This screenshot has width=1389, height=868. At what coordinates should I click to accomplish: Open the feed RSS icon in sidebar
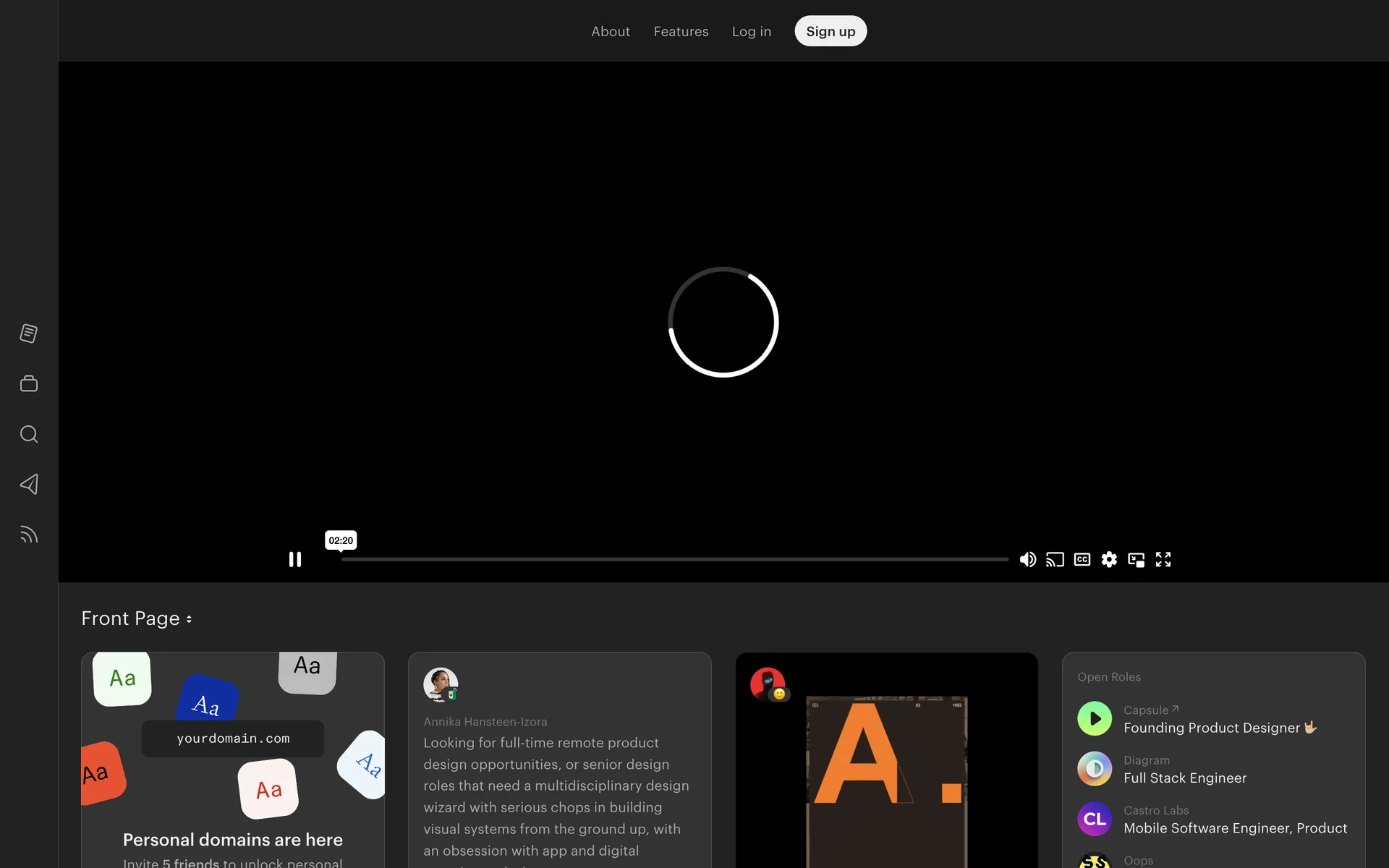click(29, 535)
